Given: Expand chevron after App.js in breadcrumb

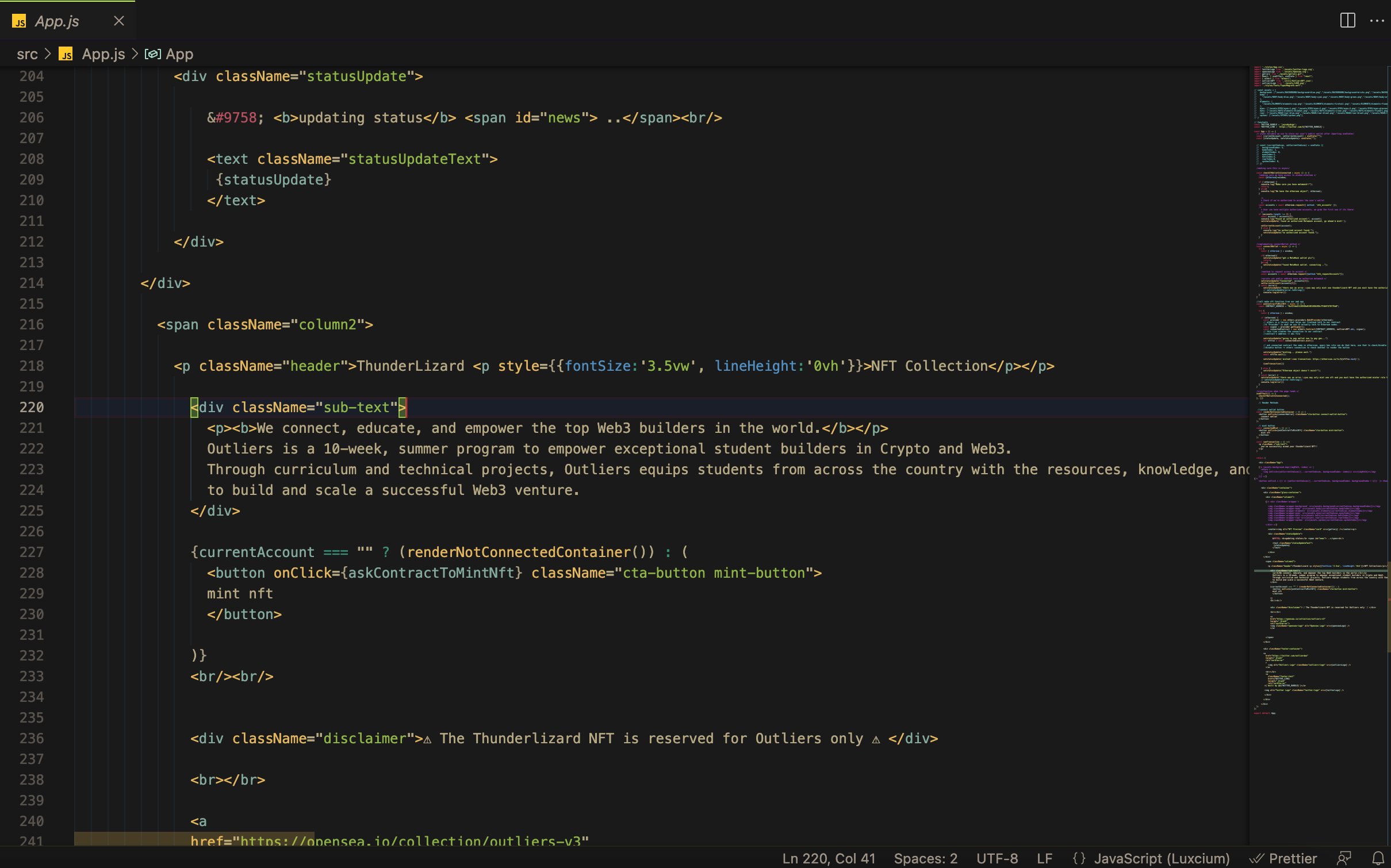Looking at the screenshot, I should click(x=135, y=54).
